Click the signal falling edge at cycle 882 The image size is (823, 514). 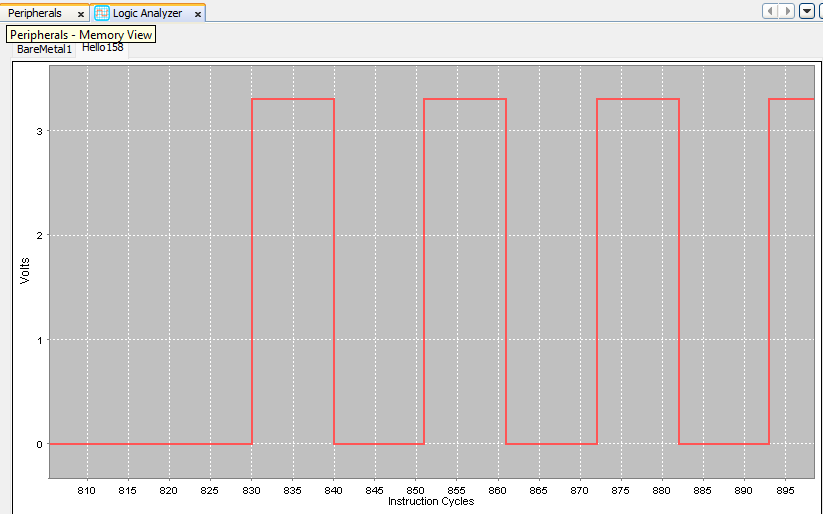[x=679, y=270]
